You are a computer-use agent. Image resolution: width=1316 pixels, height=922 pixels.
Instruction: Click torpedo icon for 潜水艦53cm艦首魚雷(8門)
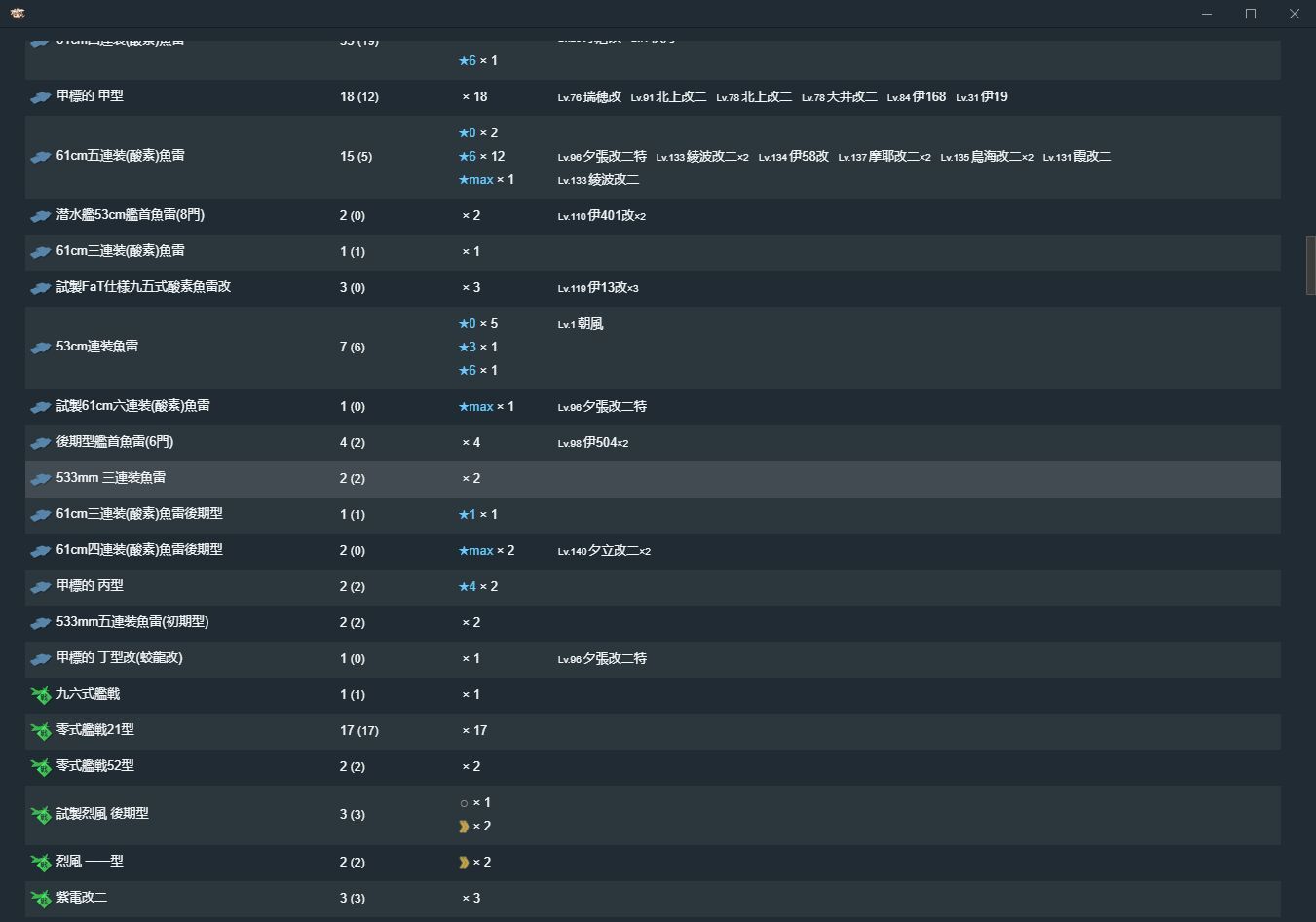click(x=40, y=216)
